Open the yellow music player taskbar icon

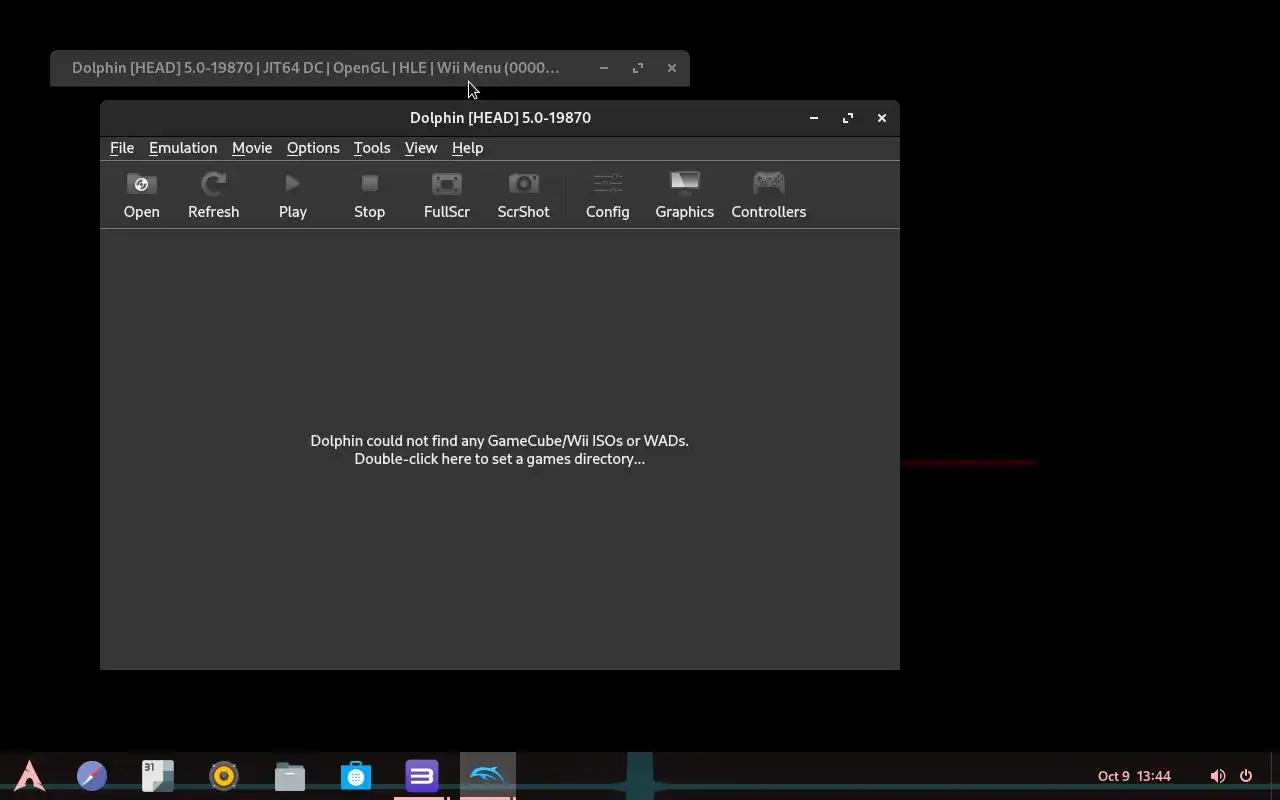click(x=224, y=776)
